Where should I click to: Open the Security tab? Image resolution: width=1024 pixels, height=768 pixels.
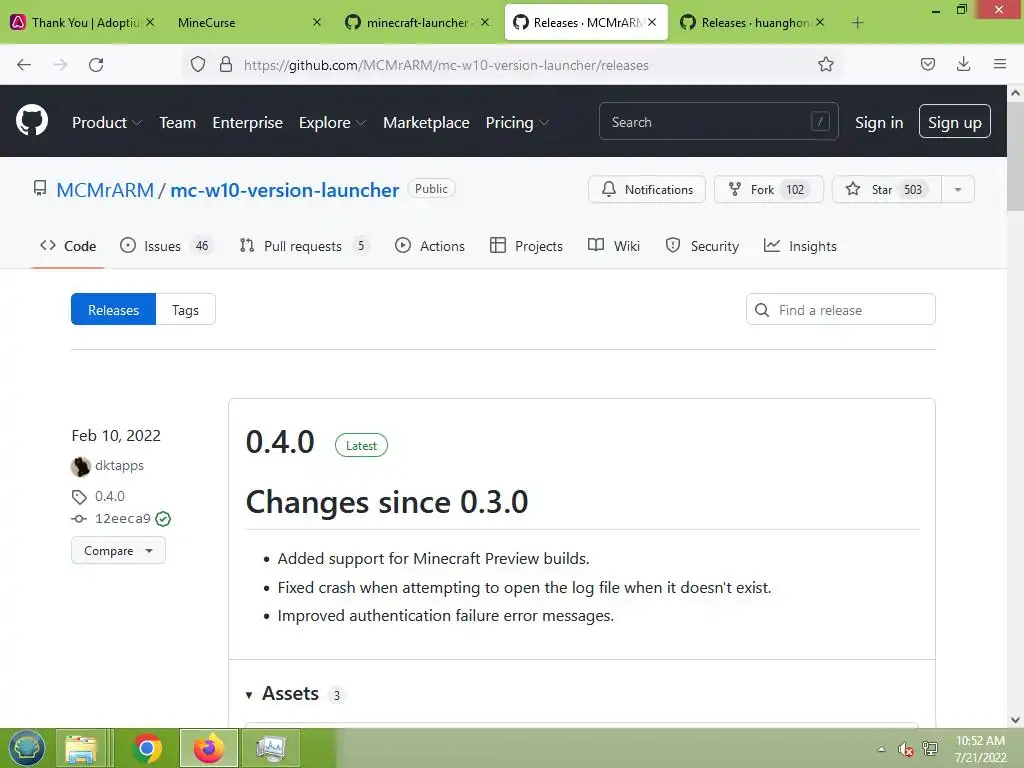click(702, 246)
